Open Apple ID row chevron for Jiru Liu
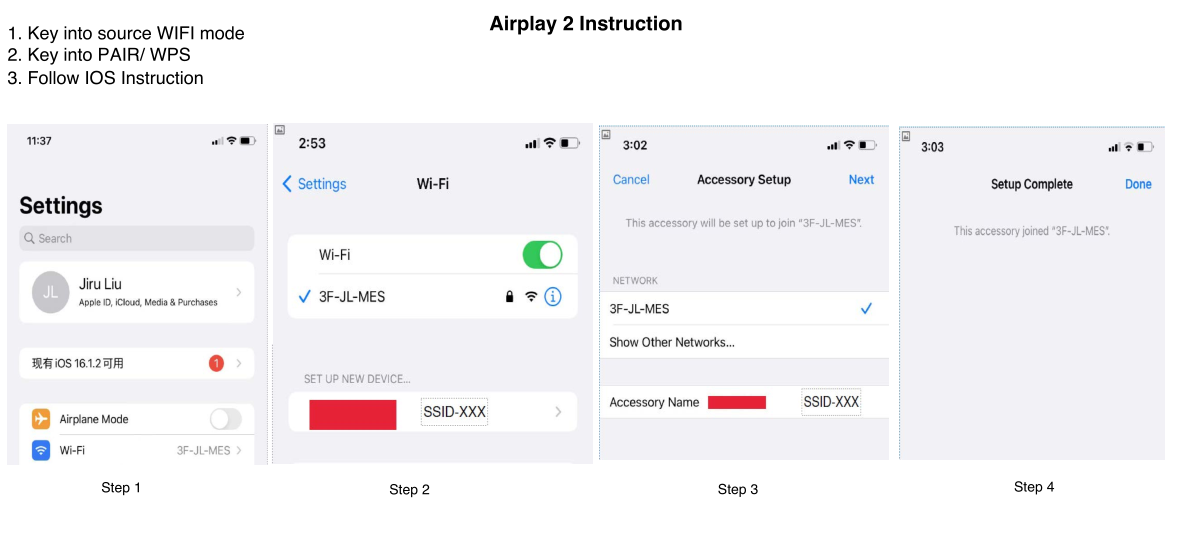The width and height of the screenshot is (1178, 538). [x=238, y=292]
